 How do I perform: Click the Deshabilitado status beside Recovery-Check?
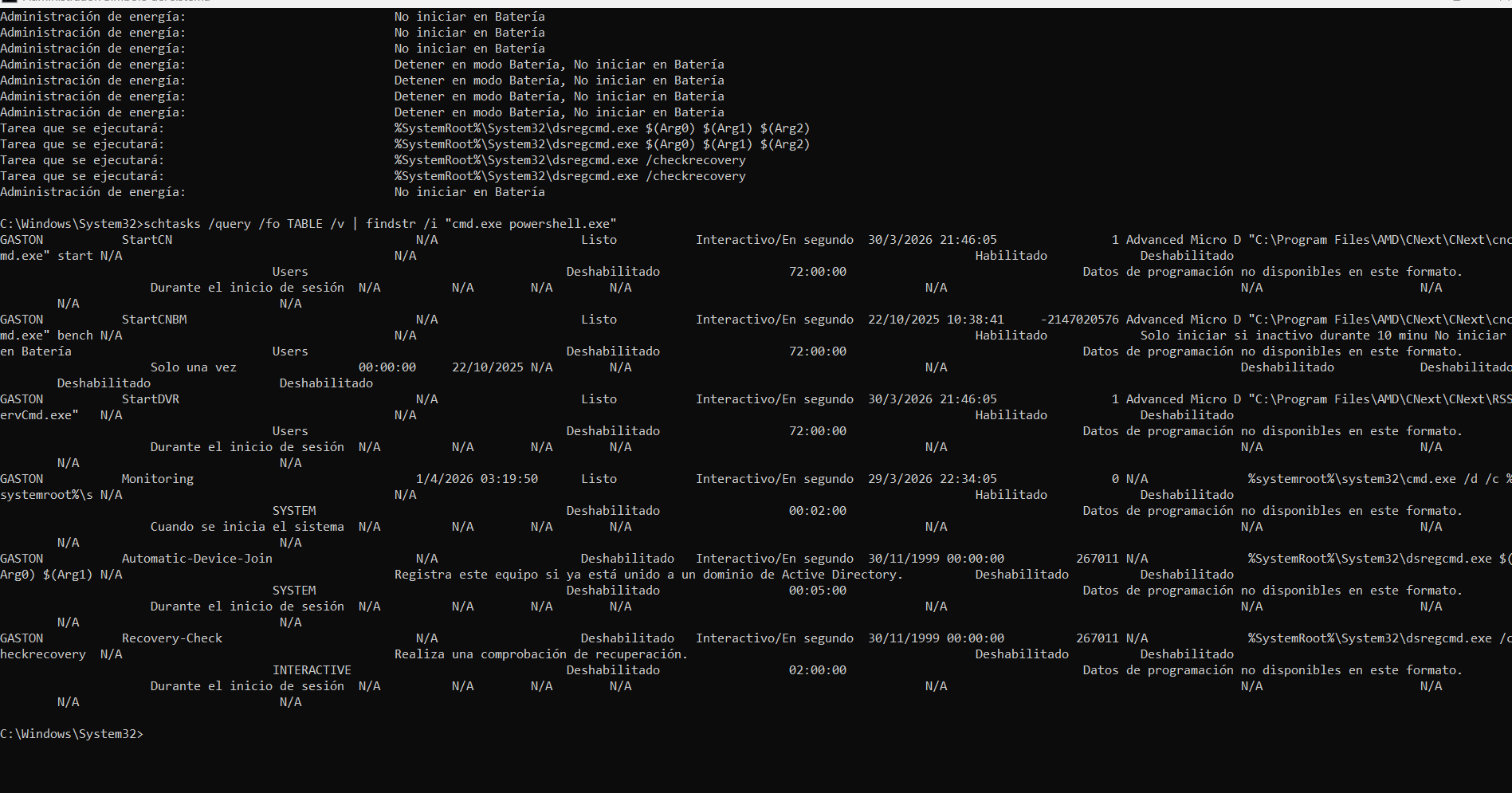(x=627, y=638)
